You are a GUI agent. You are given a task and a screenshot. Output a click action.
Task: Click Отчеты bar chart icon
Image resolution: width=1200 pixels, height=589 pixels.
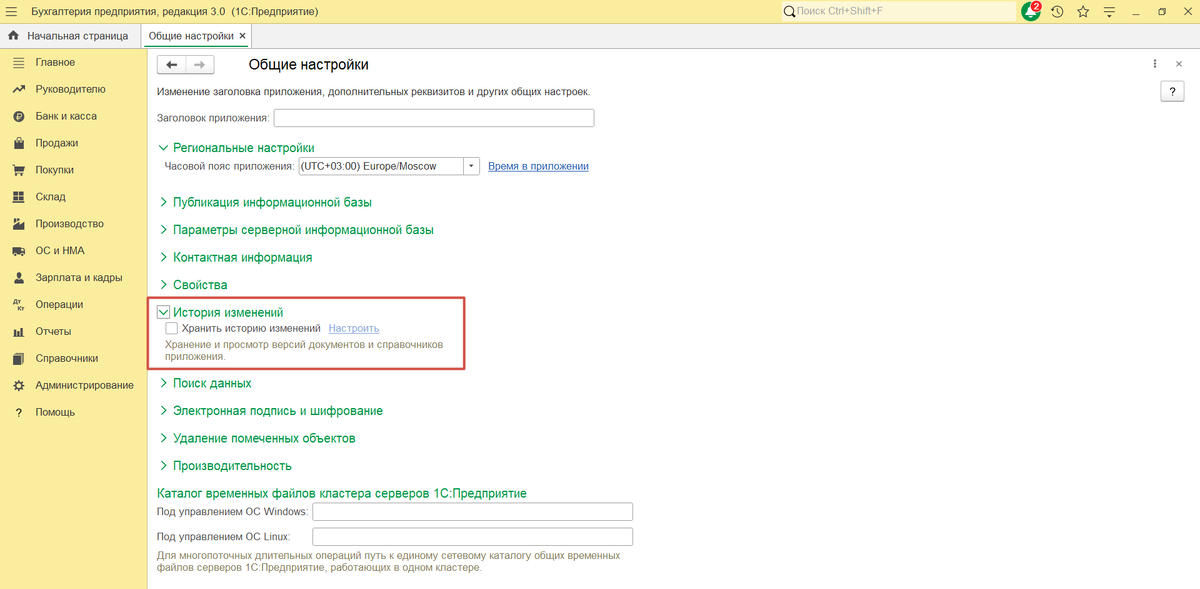pyautogui.click(x=18, y=332)
